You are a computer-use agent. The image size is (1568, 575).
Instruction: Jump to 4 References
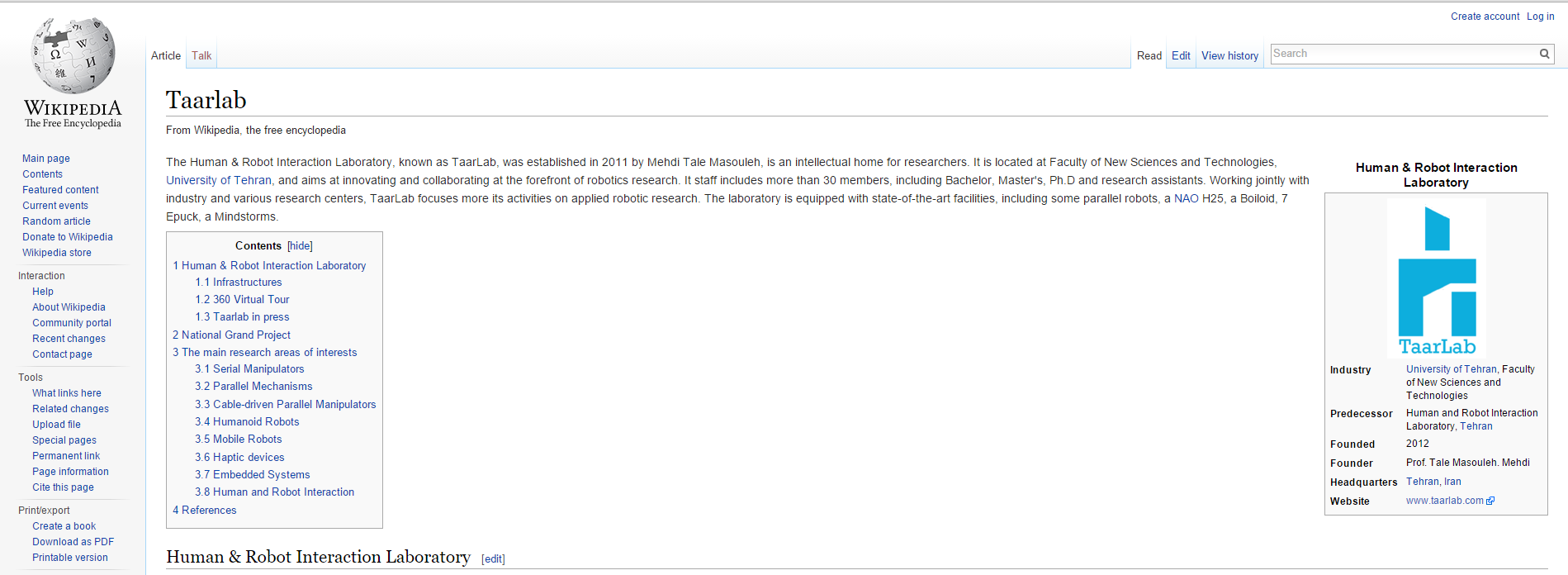[204, 511]
